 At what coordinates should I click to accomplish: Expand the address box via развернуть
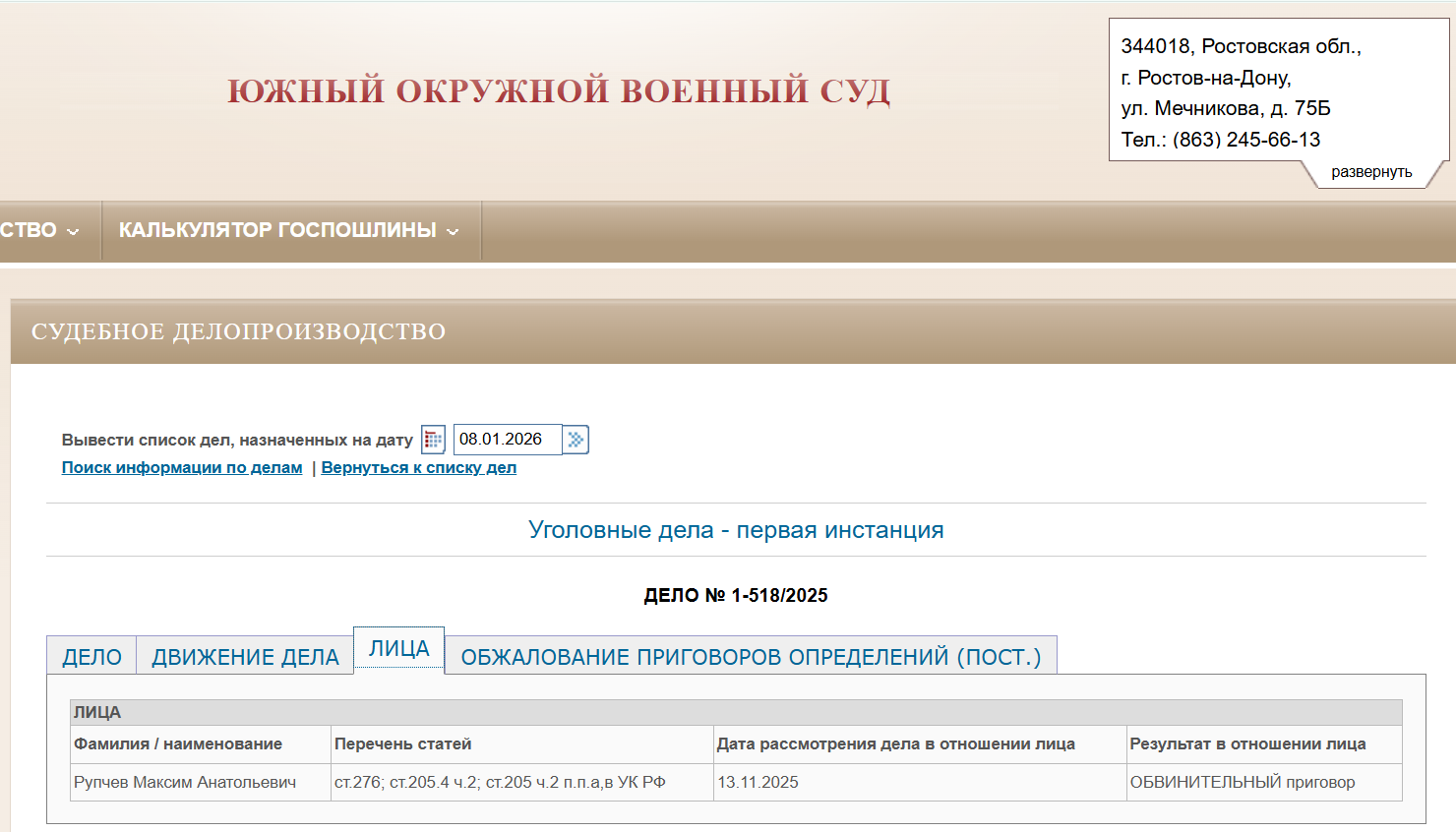coord(1370,172)
